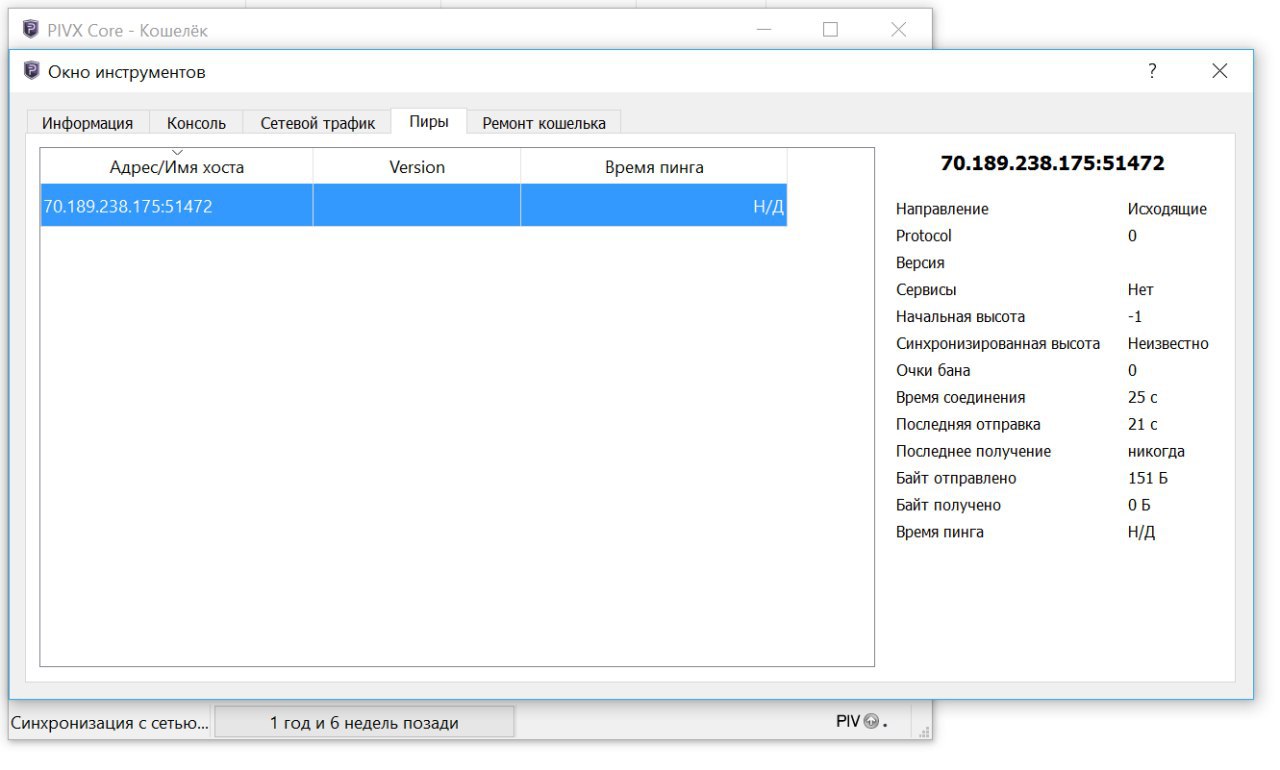Click the sort arrow above Адрес/Имя хоста
The width and height of the screenshot is (1280, 770).
[x=177, y=152]
